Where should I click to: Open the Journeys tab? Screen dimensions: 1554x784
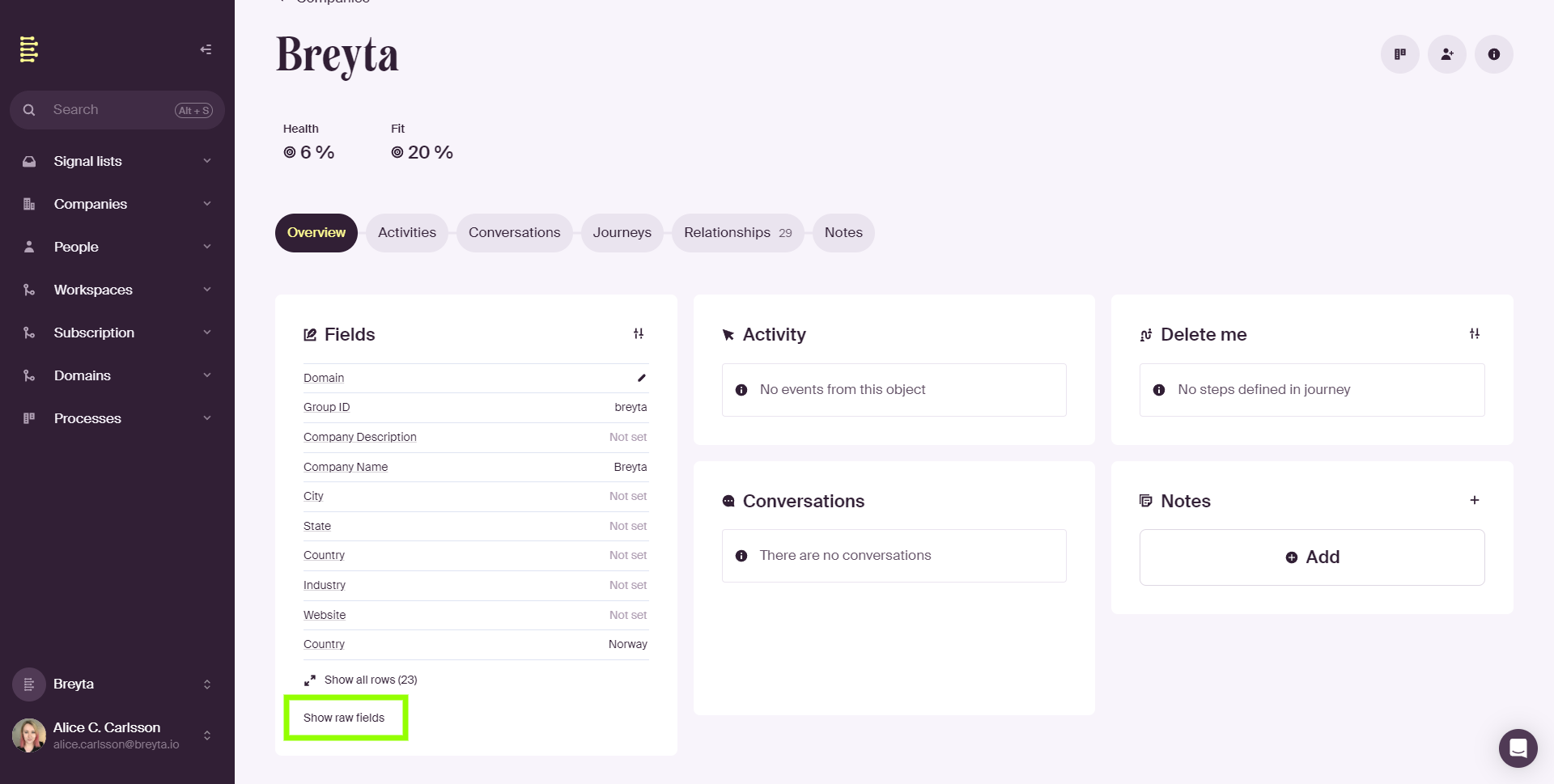tap(622, 233)
